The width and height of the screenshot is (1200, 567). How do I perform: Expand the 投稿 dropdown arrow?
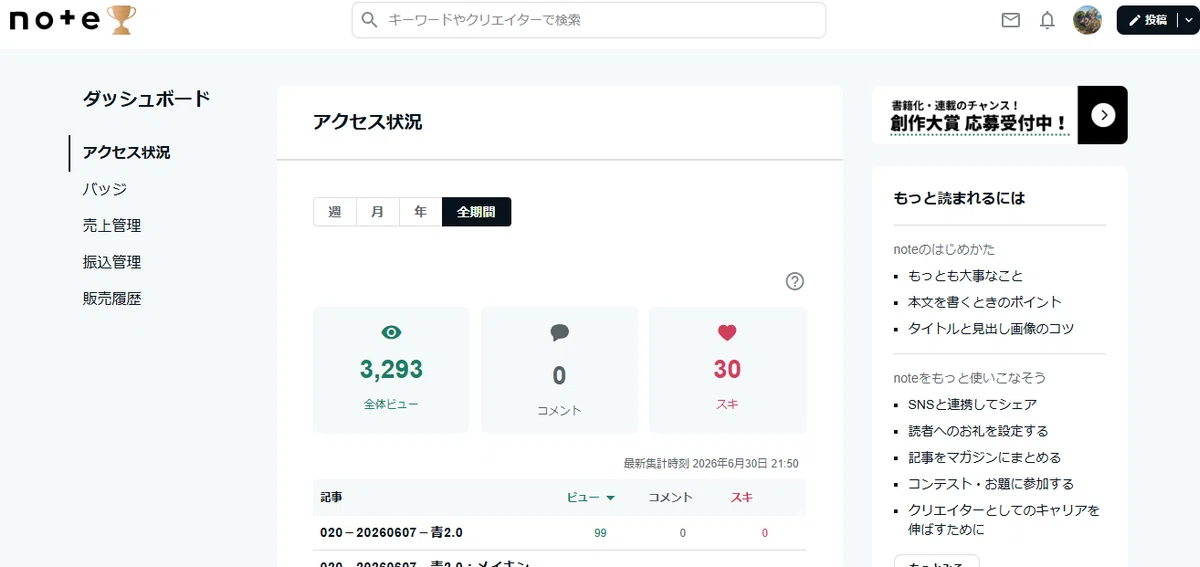(x=1189, y=20)
